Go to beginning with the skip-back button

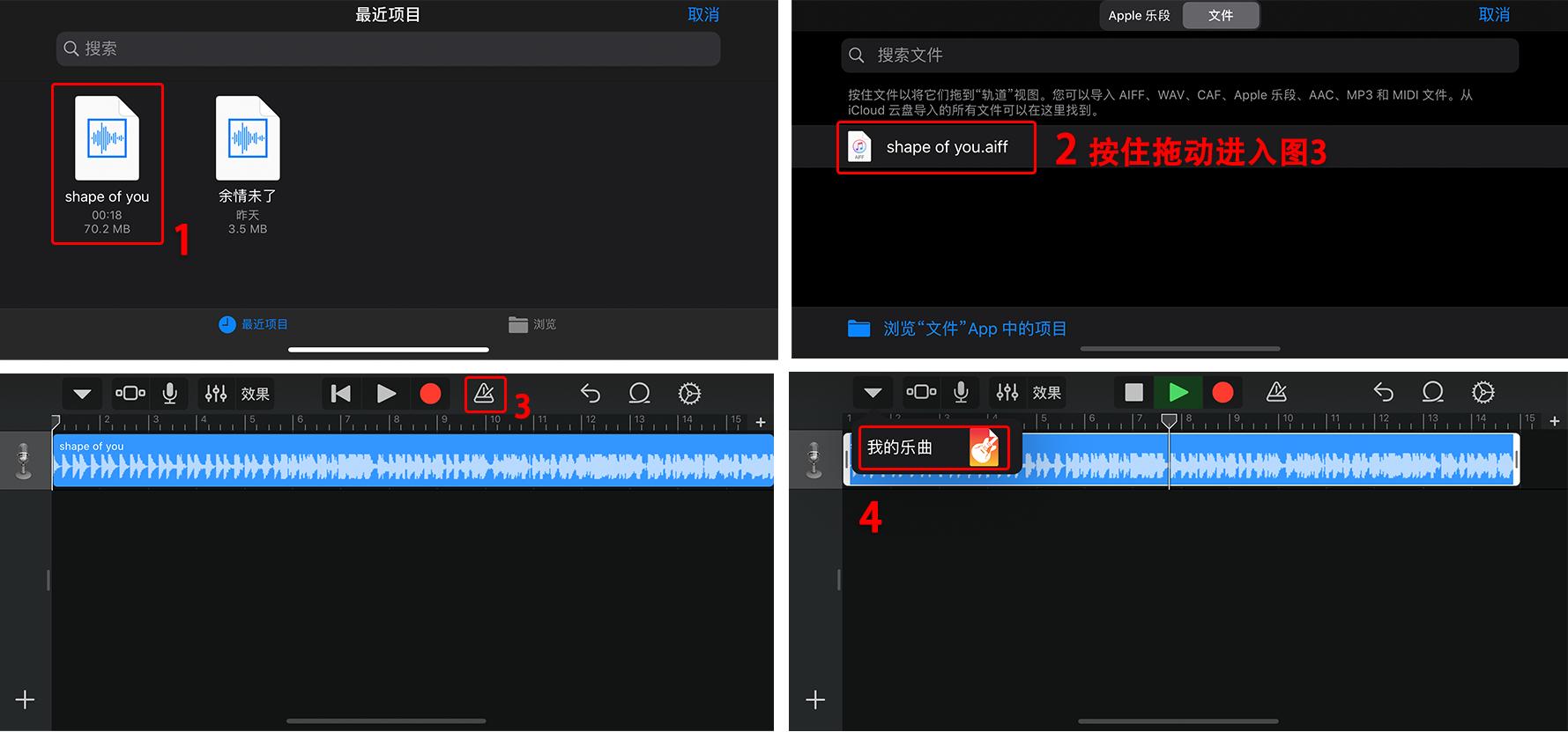coord(341,394)
